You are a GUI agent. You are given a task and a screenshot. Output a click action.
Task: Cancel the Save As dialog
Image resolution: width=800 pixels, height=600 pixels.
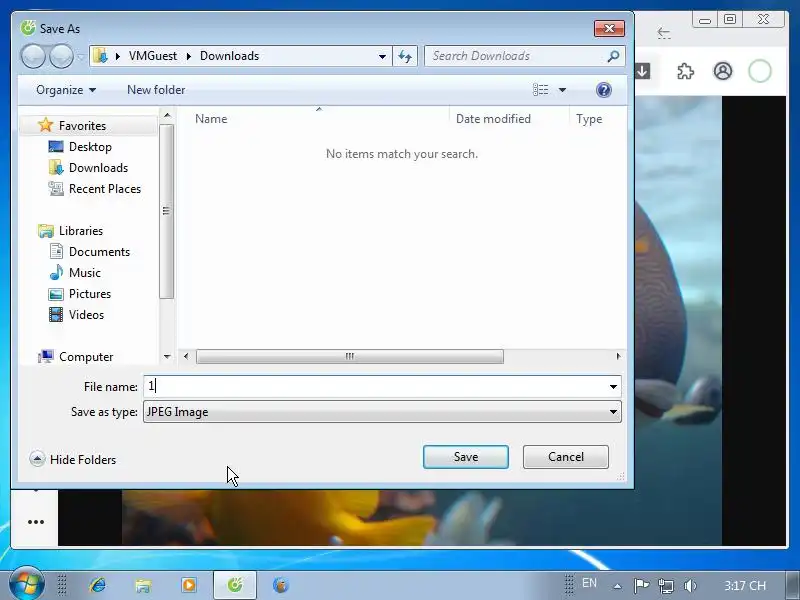565,457
